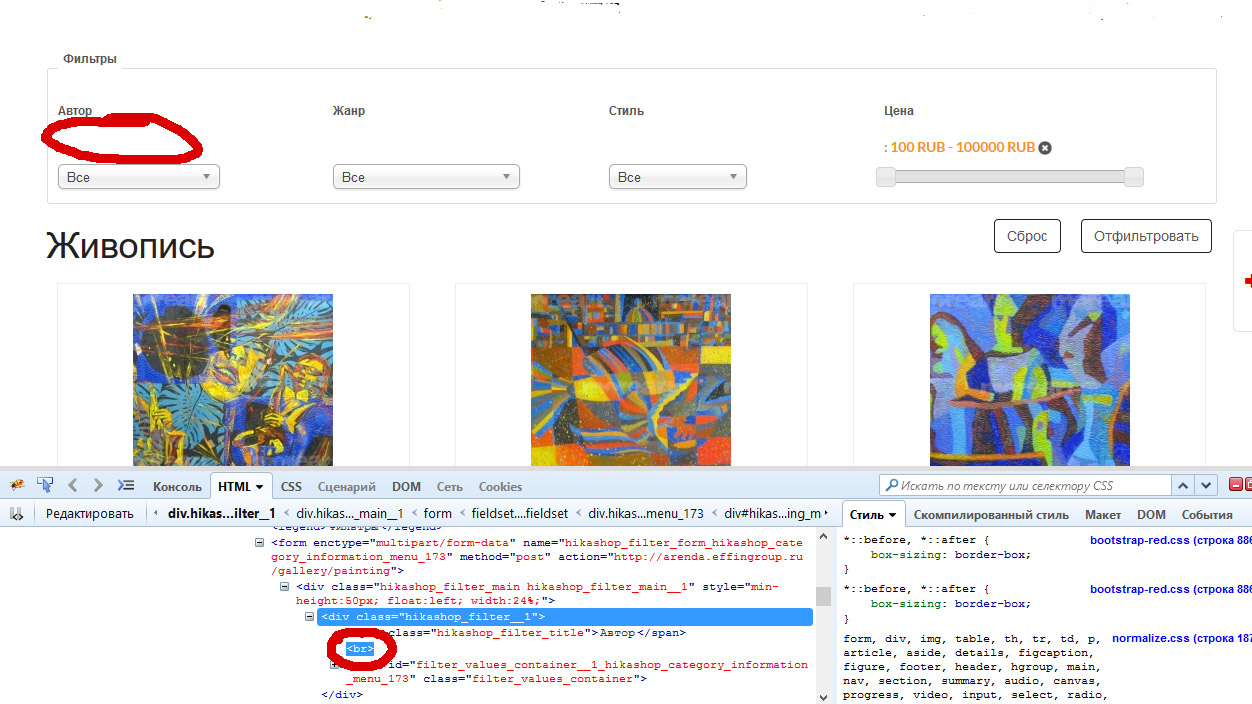Open HTML tab options arrow
Image resolution: width=1252 pixels, height=704 pixels.
pos(260,487)
